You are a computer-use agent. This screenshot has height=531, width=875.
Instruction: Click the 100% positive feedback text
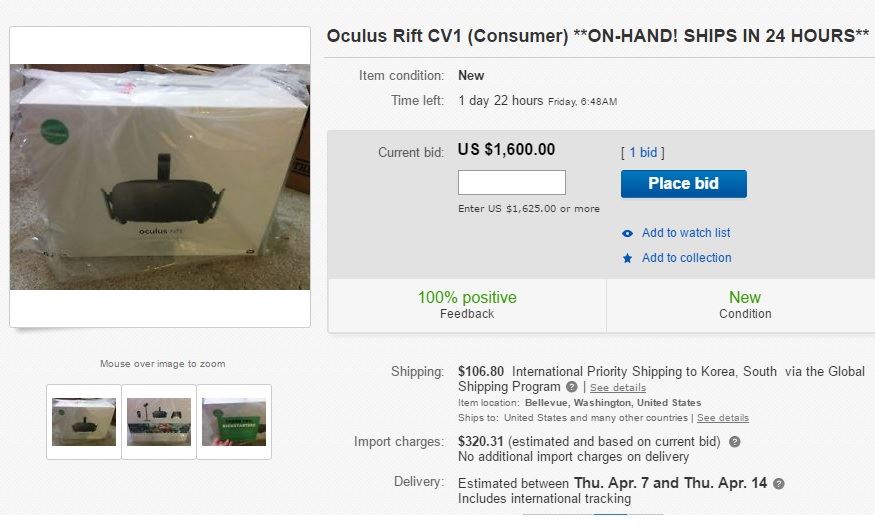pos(467,298)
